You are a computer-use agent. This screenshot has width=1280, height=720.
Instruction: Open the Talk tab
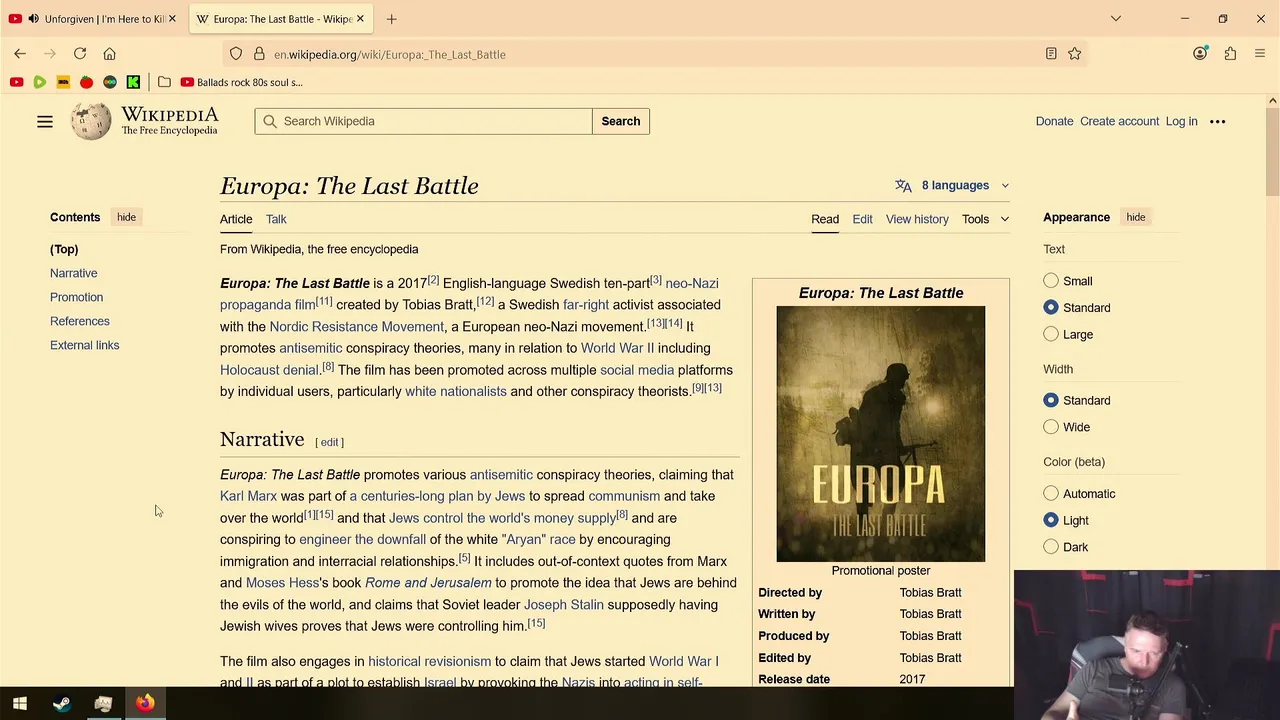[x=276, y=219]
